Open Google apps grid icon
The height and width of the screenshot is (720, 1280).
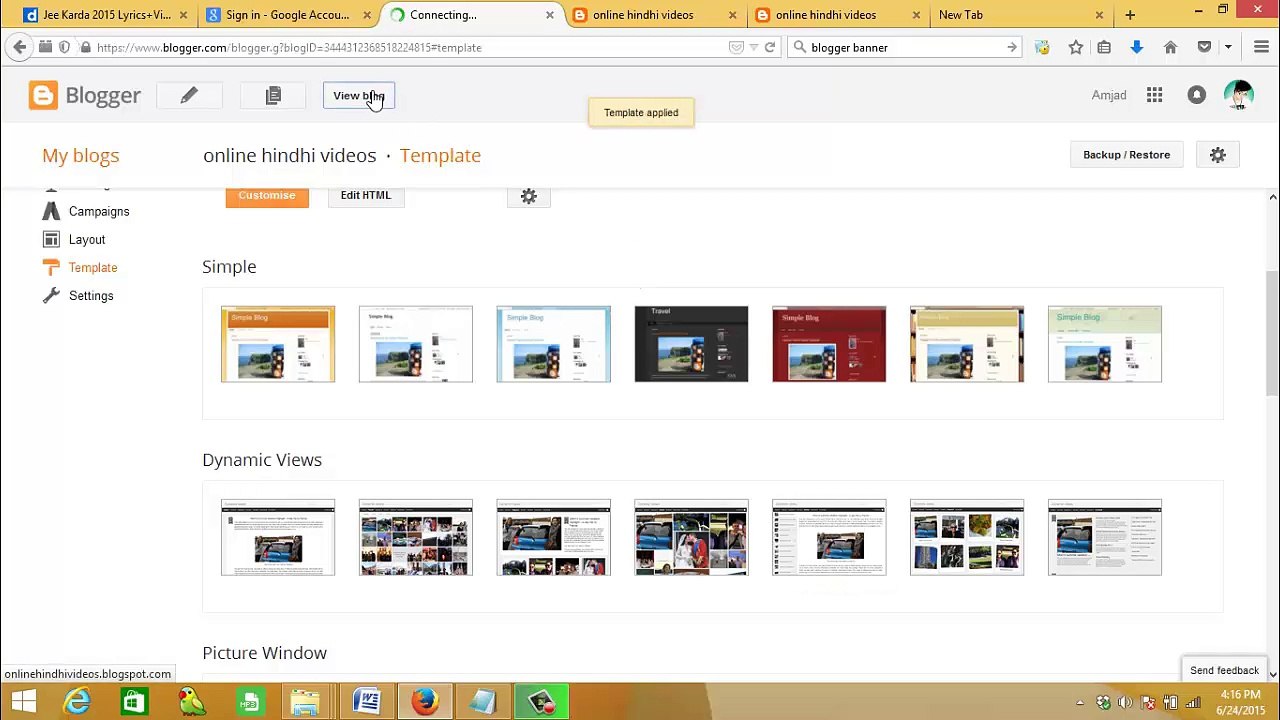click(x=1154, y=95)
